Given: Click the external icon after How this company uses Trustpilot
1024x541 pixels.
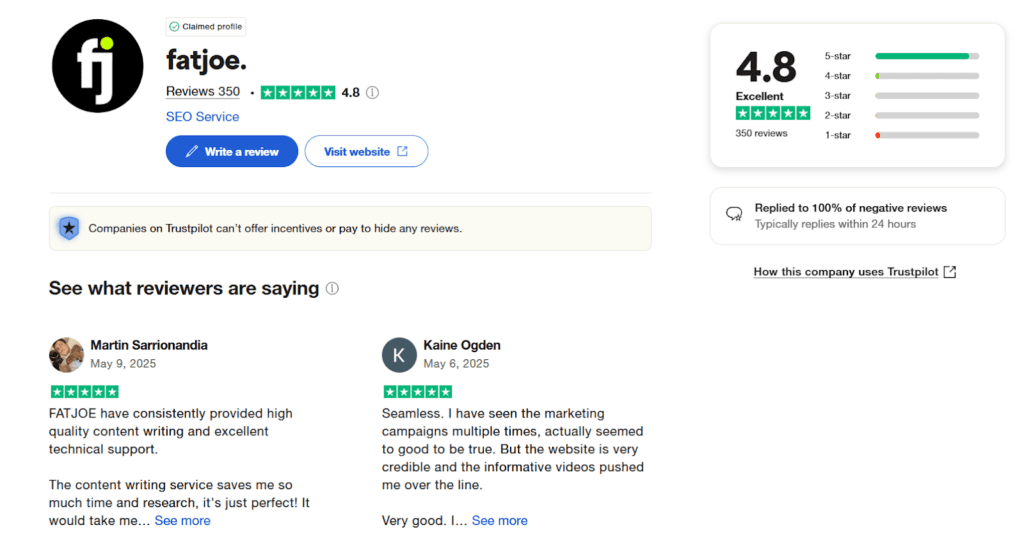Looking at the screenshot, I should pos(950,272).
